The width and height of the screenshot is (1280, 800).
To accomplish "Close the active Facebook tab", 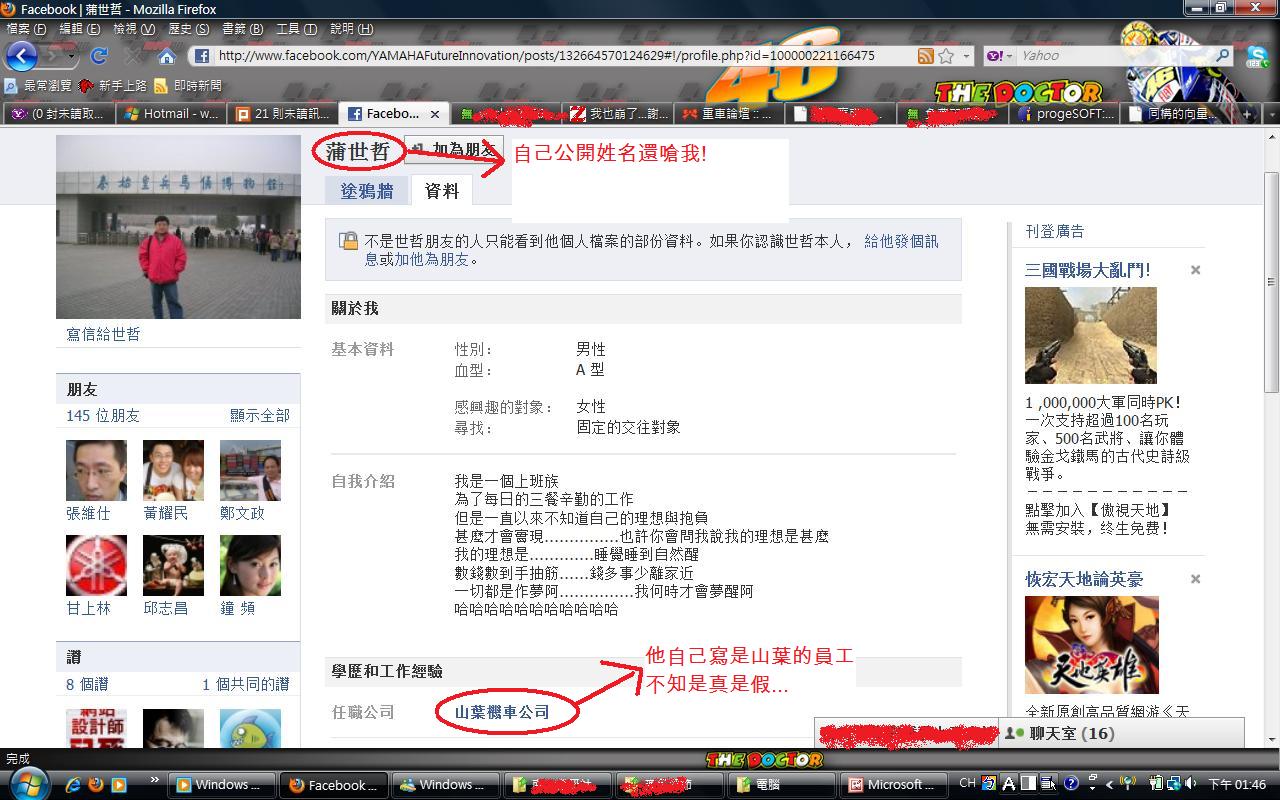I will click(436, 114).
